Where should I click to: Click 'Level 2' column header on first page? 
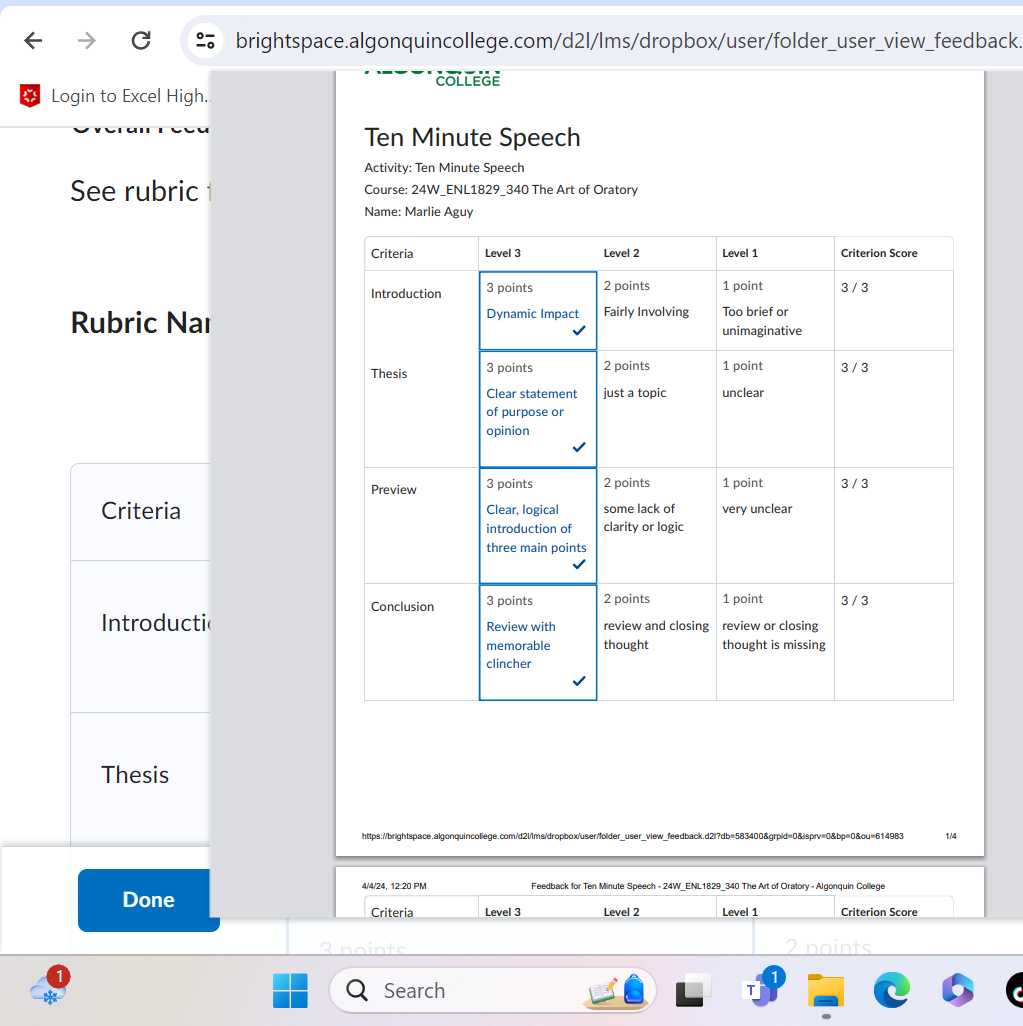[621, 253]
